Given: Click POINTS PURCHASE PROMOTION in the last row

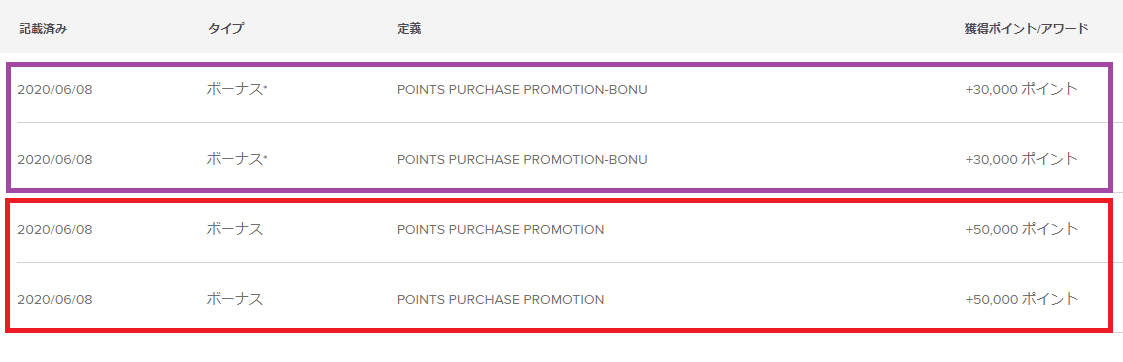Looking at the screenshot, I should pos(501,300).
